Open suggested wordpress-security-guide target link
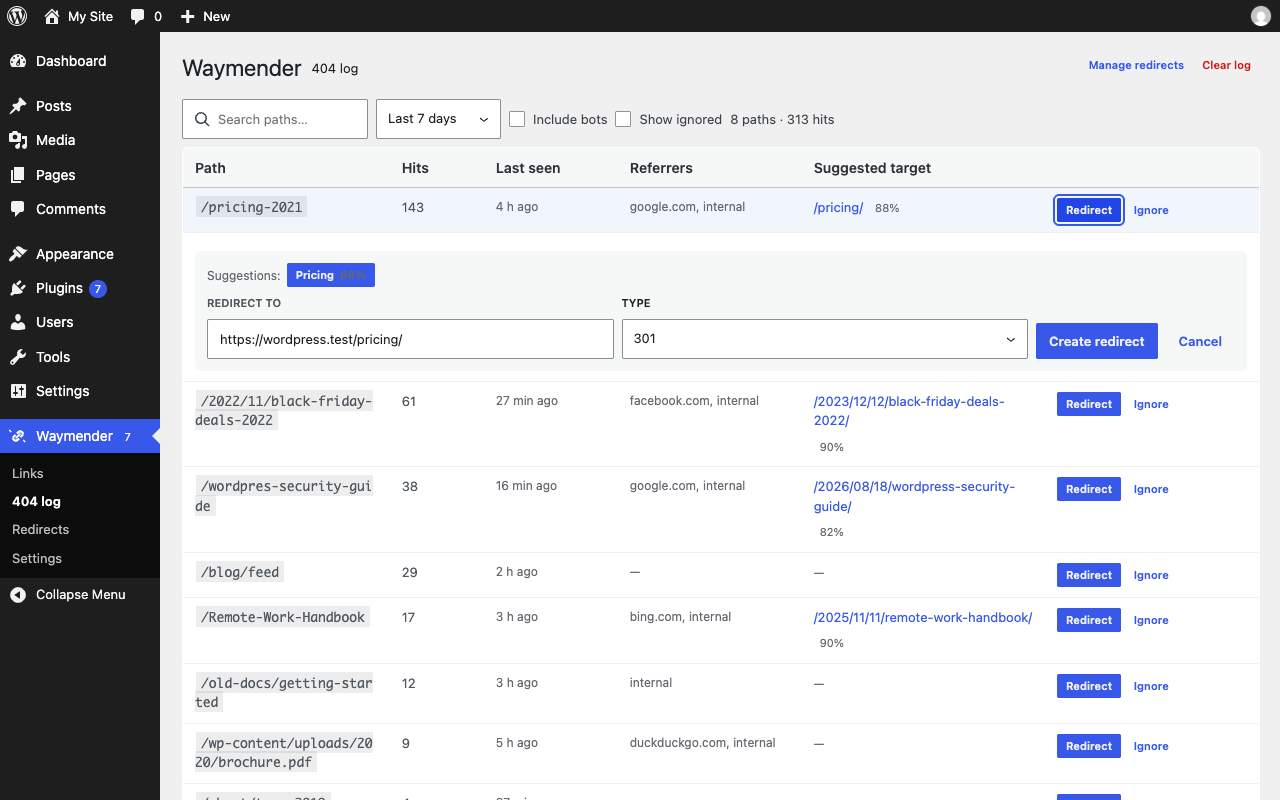1280x800 pixels. (x=914, y=496)
